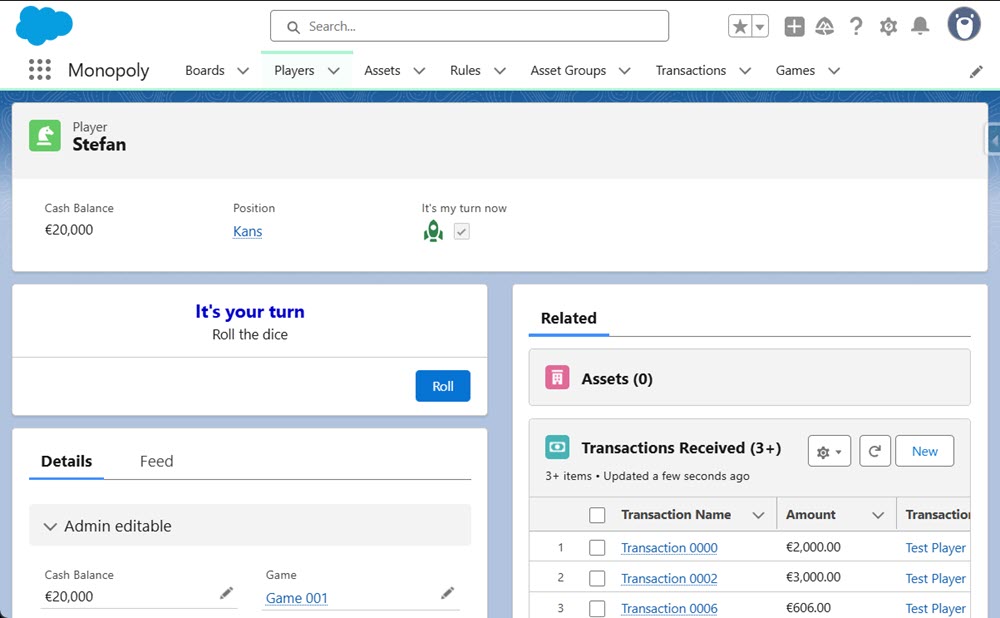This screenshot has height=618, width=1000.
Task: Click the Help question mark icon
Action: (x=856, y=27)
